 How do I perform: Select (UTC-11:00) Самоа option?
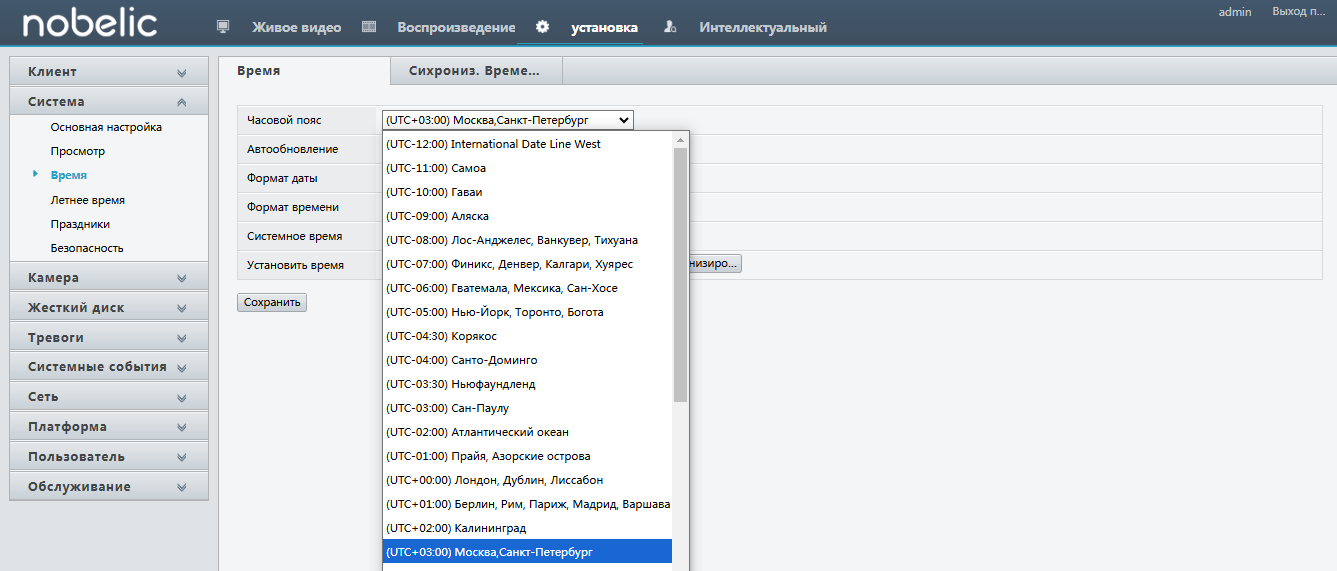(527, 168)
